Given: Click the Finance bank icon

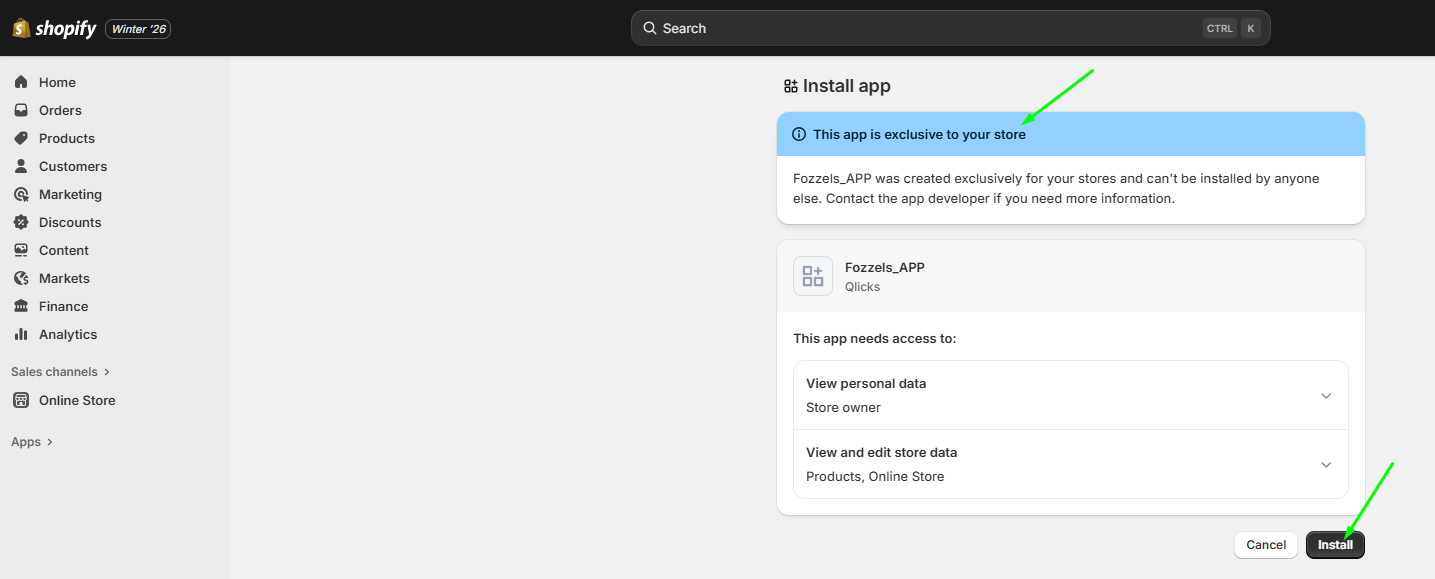Looking at the screenshot, I should (x=21, y=306).
